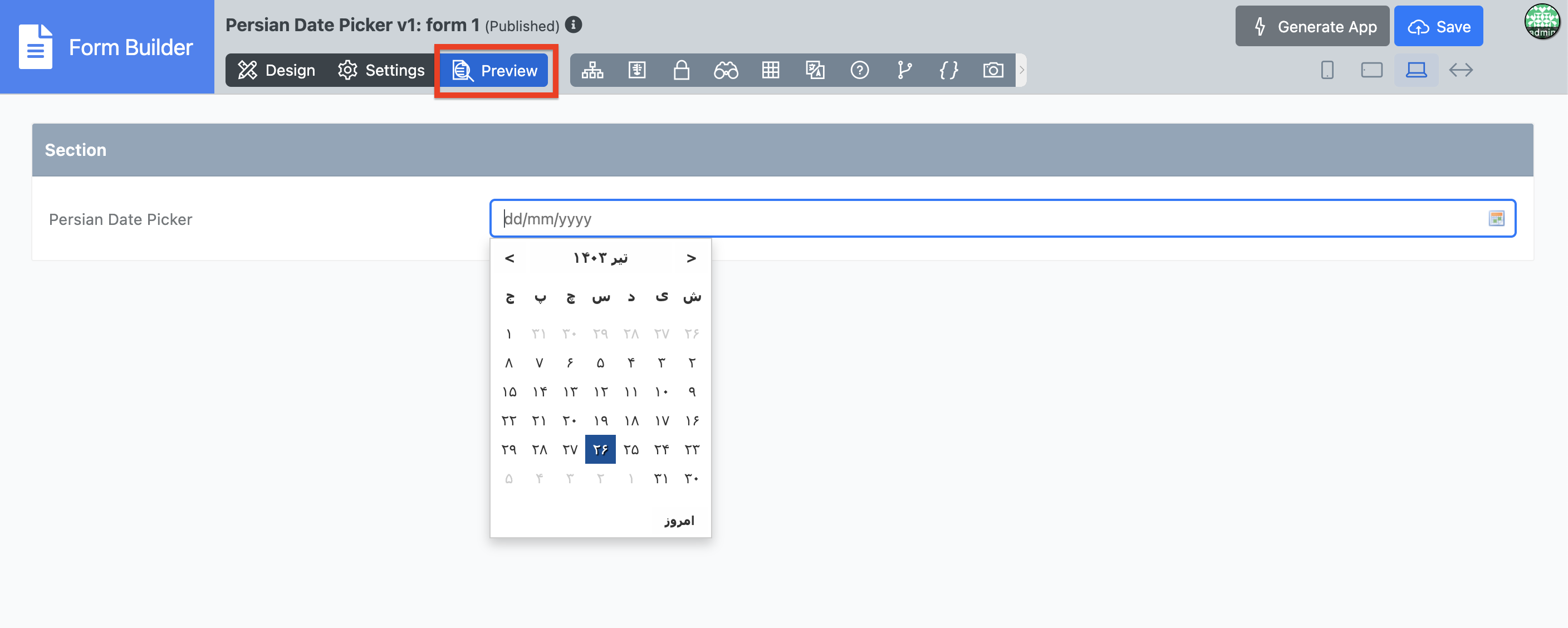Switch to mobile phone preview size
Image resolution: width=1568 pixels, height=628 pixels.
coord(1327,71)
